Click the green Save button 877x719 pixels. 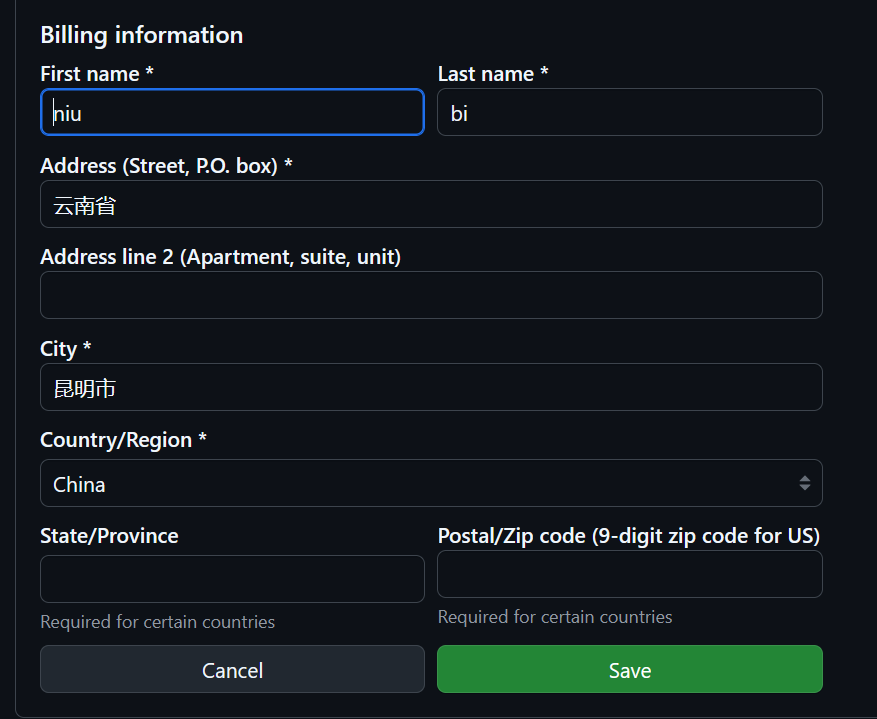click(630, 669)
